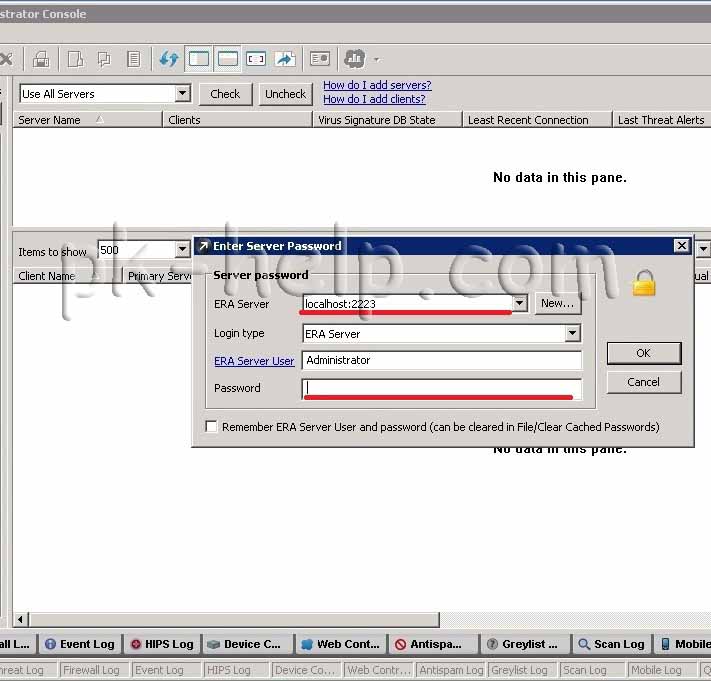This screenshot has height=681, width=711.
Task: Click the greyed Web Contr... entry
Action: [x=379, y=670]
